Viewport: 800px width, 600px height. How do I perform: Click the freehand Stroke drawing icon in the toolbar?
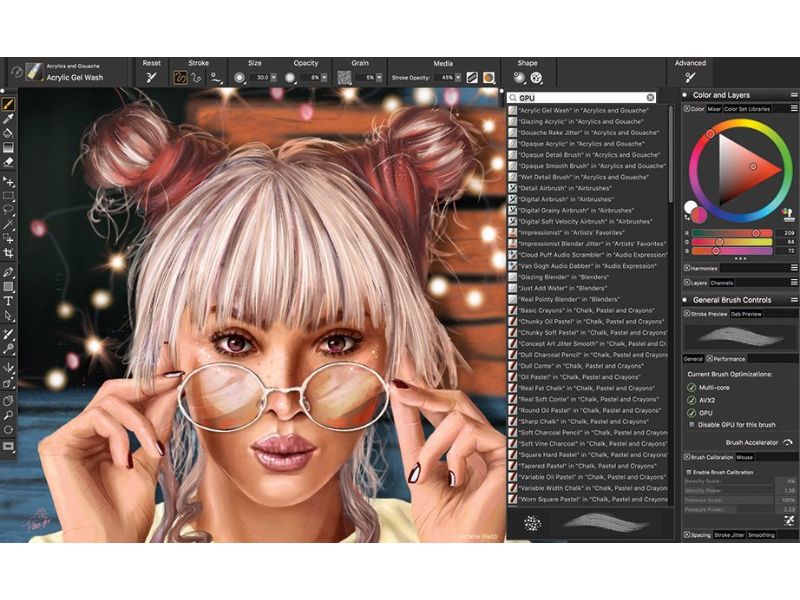tap(181, 75)
